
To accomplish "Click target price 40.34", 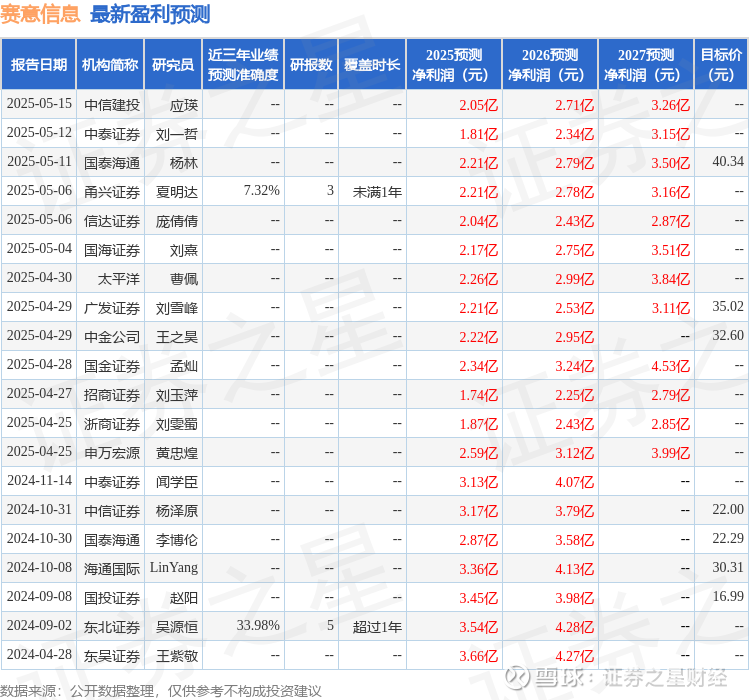I will (728, 162).
